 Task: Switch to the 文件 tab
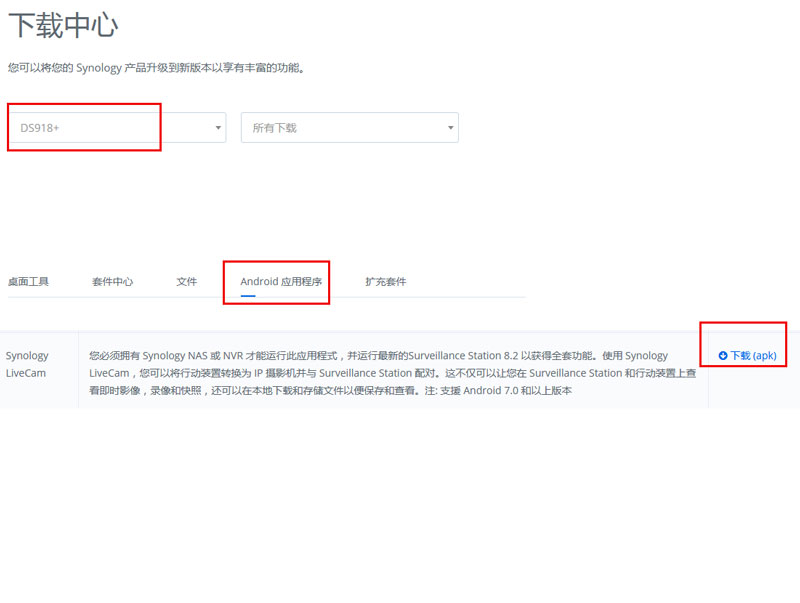pyautogui.click(x=186, y=282)
